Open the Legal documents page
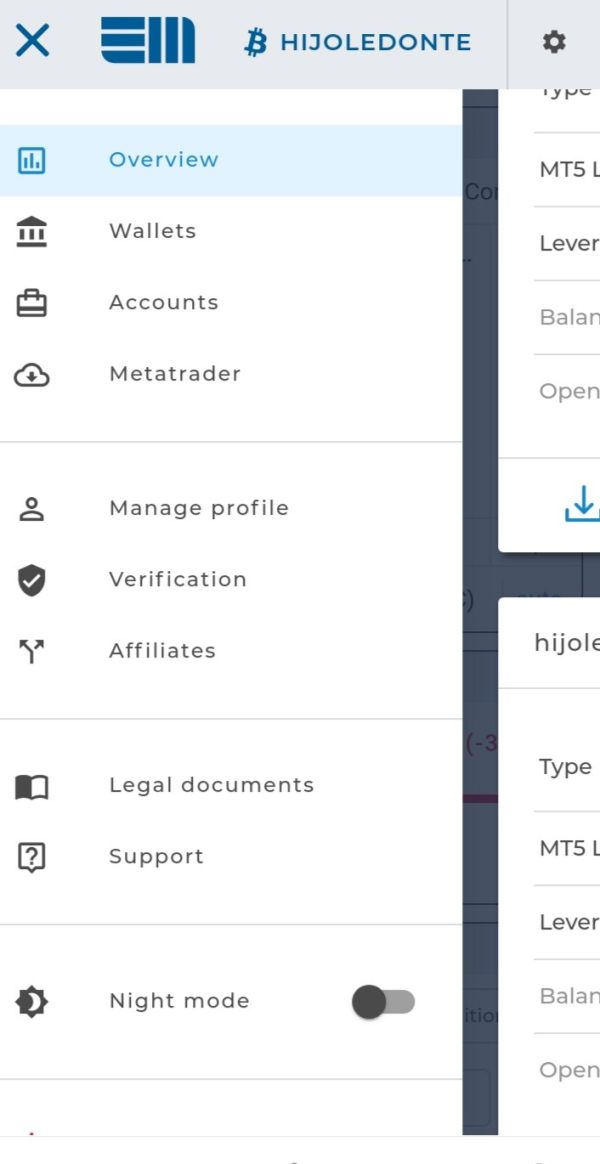This screenshot has height=1164, width=600. pos(211,785)
